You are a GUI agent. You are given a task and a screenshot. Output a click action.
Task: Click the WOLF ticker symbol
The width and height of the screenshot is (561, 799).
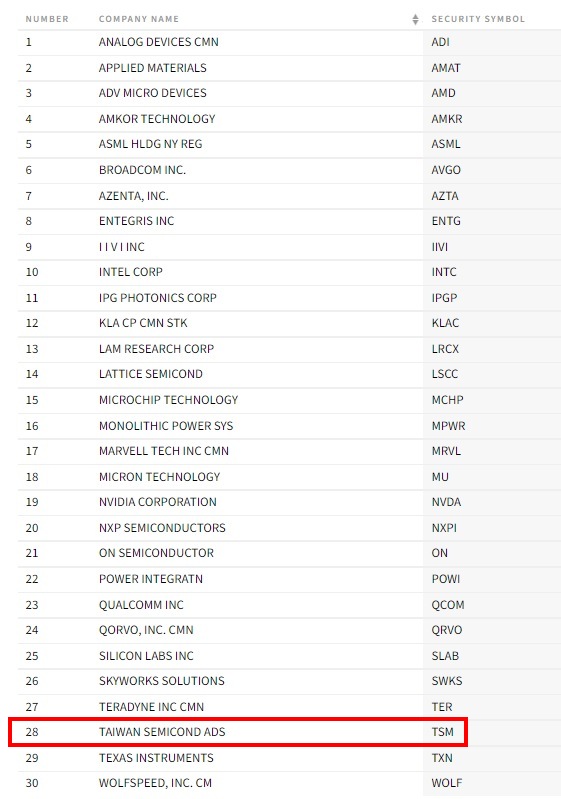(447, 783)
